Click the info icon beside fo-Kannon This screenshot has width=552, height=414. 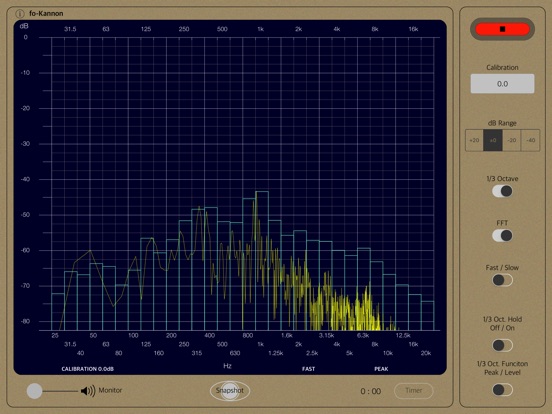(x=20, y=14)
